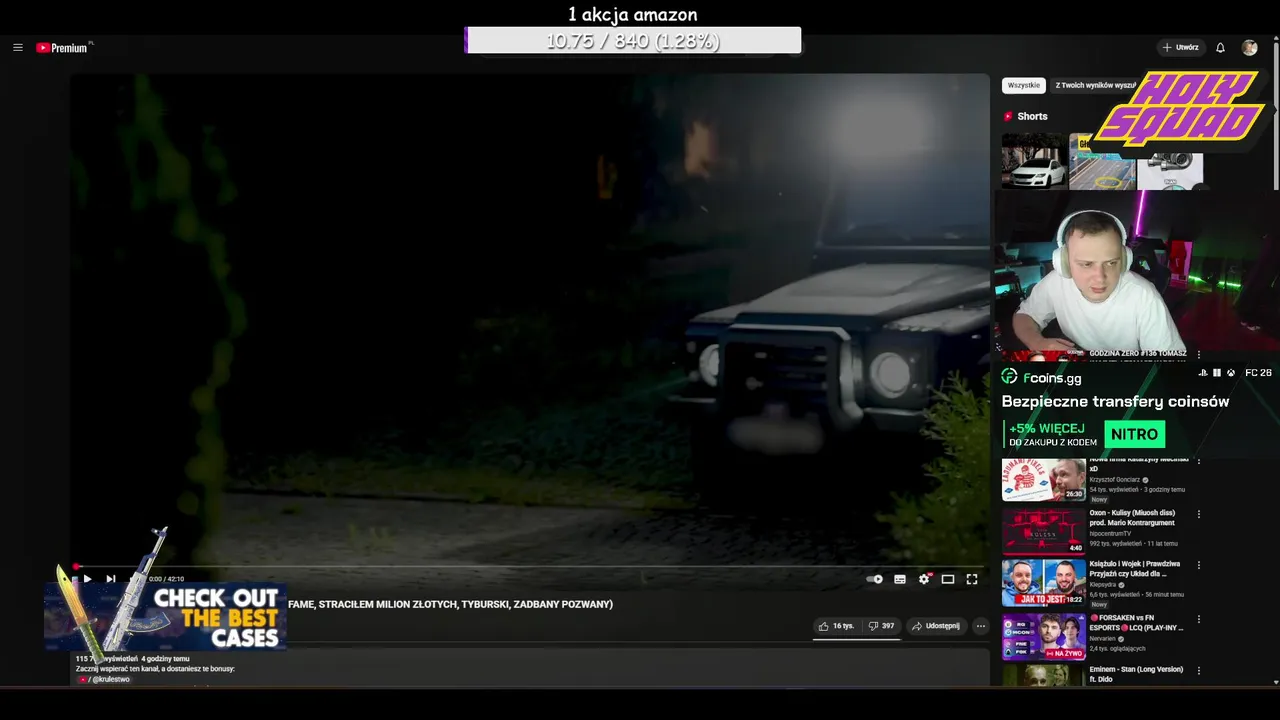Play the video with the play button

87,579
